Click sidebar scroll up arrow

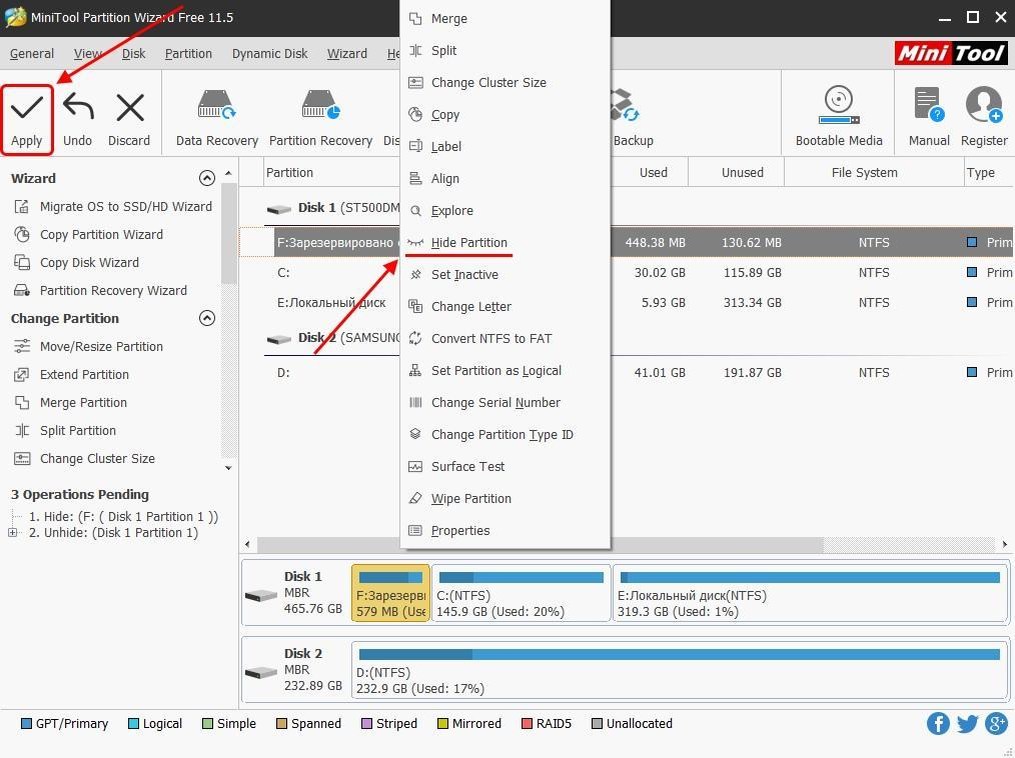coord(228,173)
